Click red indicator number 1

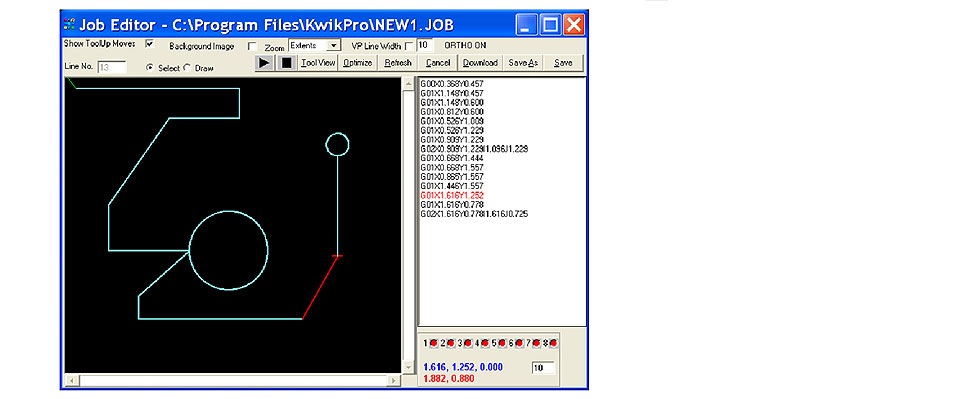(x=434, y=344)
